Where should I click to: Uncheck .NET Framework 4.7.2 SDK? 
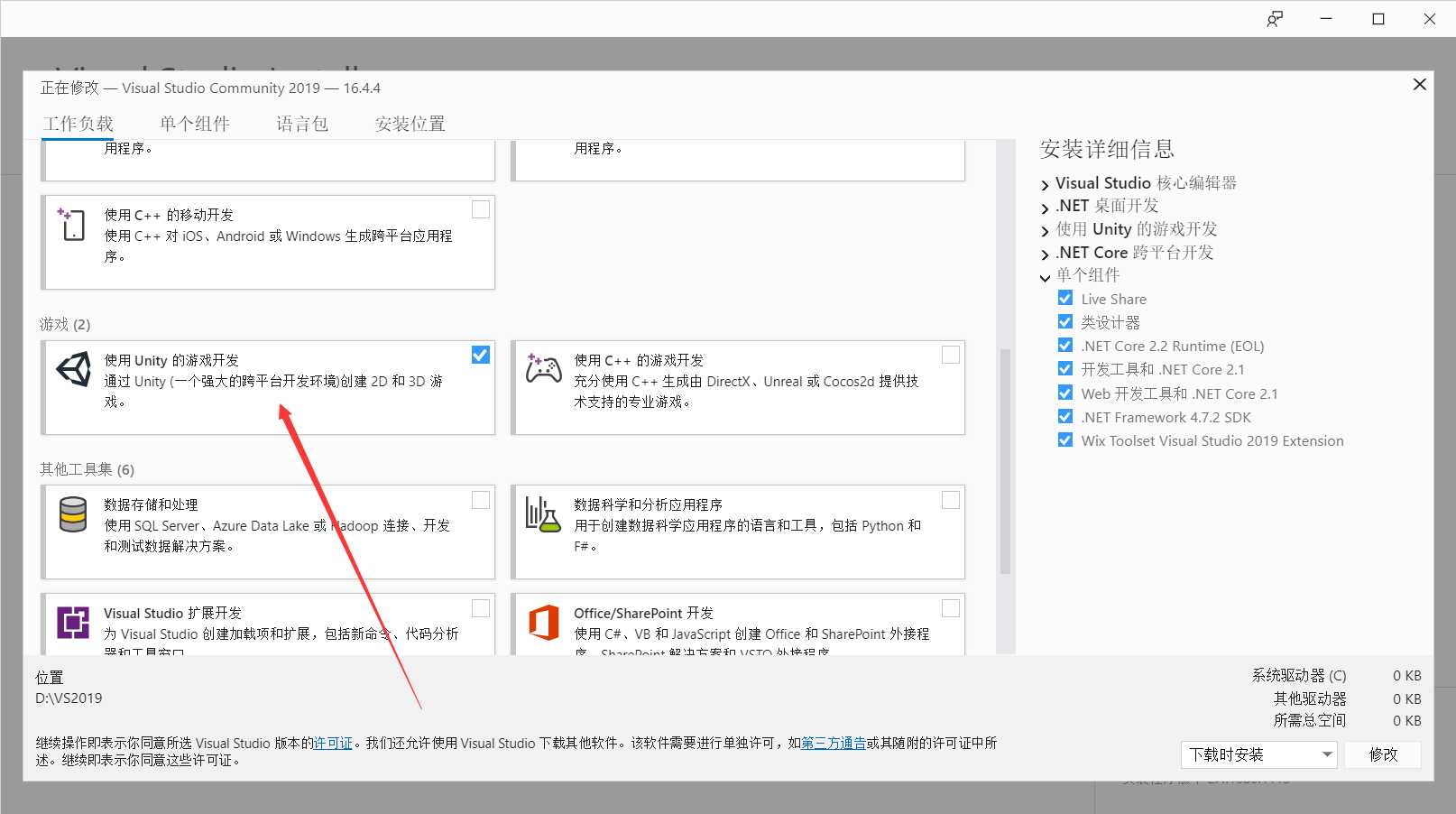pos(1064,416)
